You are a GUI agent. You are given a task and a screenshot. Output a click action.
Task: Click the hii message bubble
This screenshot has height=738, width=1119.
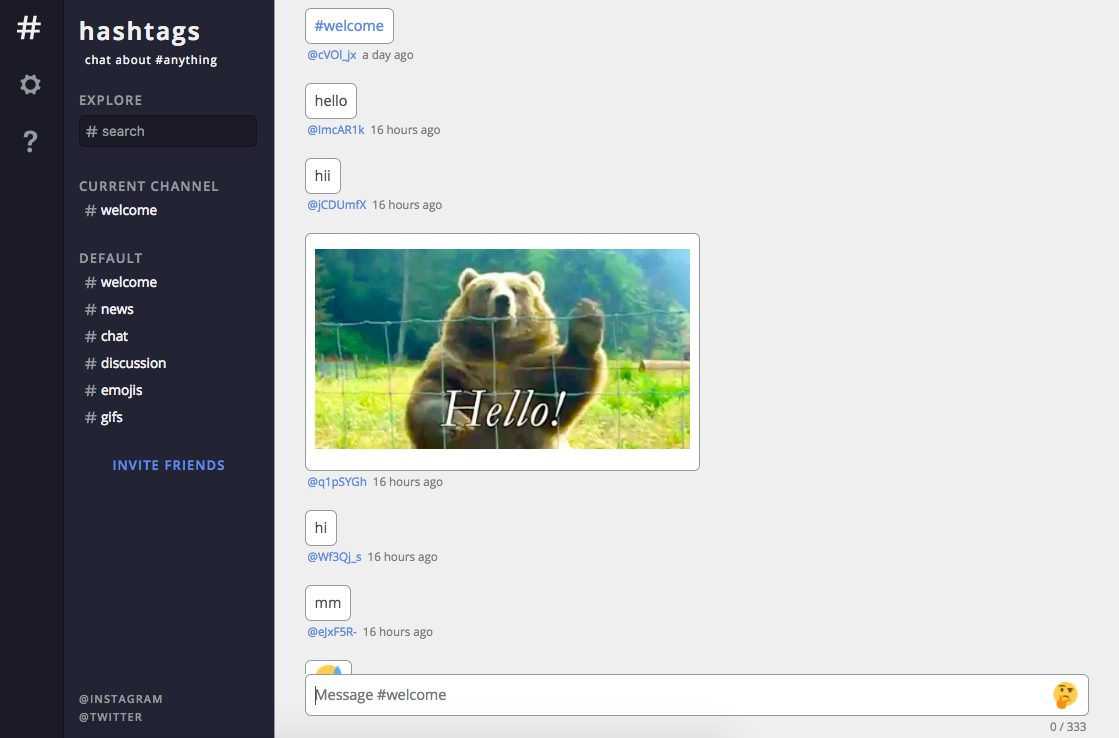pos(323,176)
